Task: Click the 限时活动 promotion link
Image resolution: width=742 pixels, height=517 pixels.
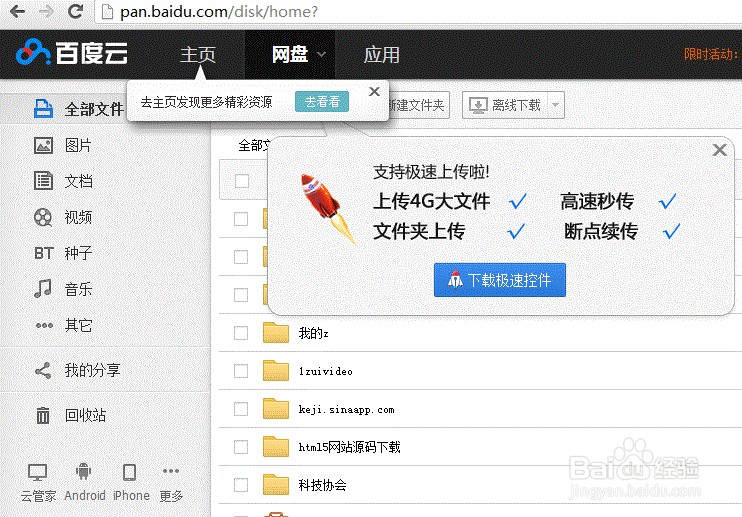Action: point(712,54)
